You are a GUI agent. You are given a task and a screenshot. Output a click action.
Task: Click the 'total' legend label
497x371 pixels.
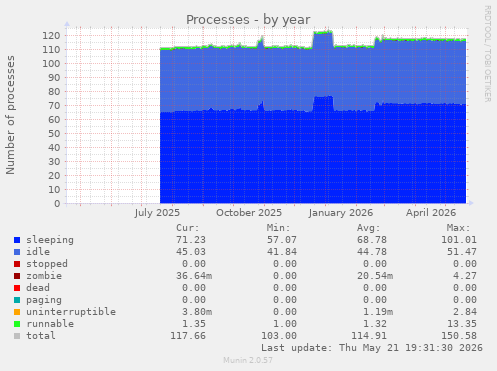[41, 336]
